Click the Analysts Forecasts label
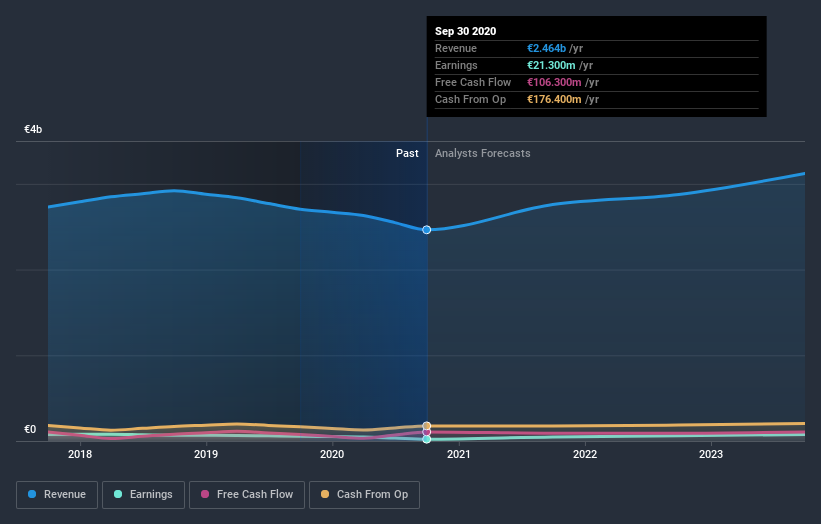 coord(482,153)
